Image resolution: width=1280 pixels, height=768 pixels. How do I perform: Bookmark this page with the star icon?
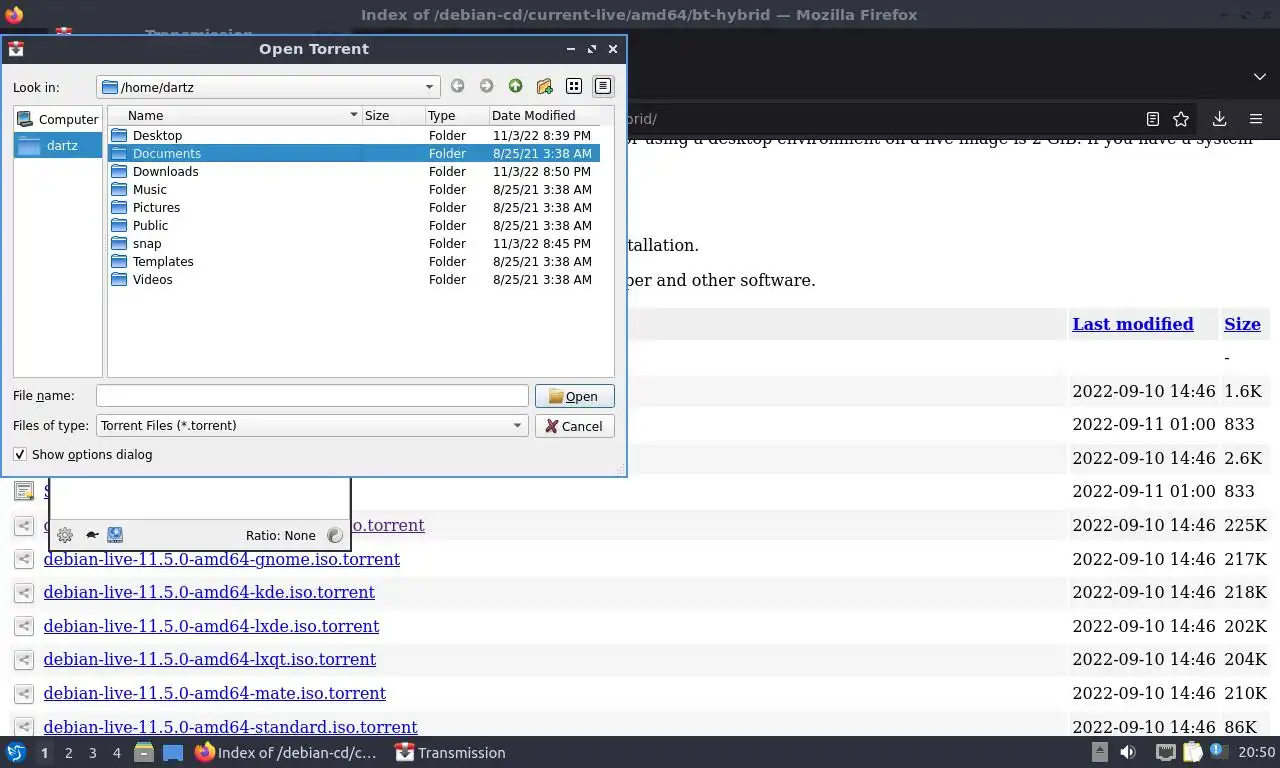[x=1181, y=119]
